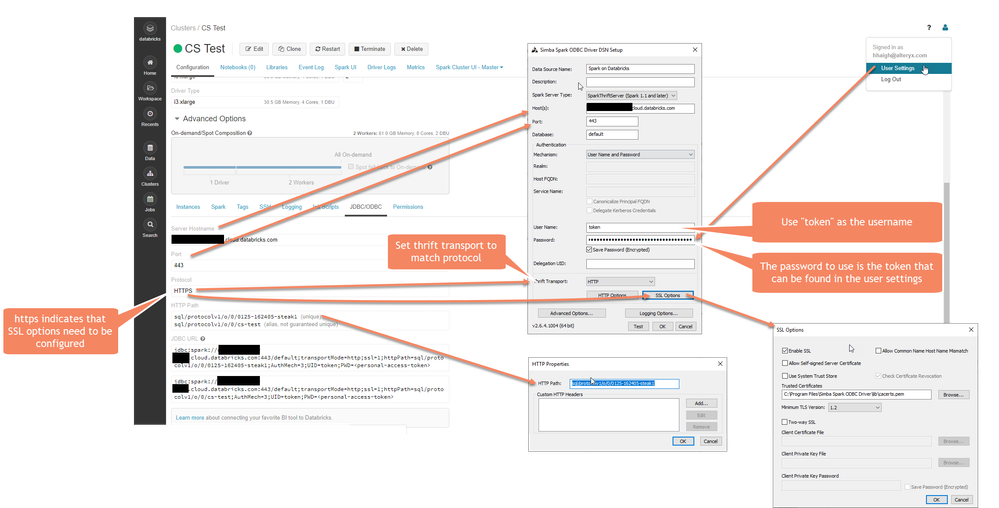Switch to the Configuration tab

[x=192, y=67]
